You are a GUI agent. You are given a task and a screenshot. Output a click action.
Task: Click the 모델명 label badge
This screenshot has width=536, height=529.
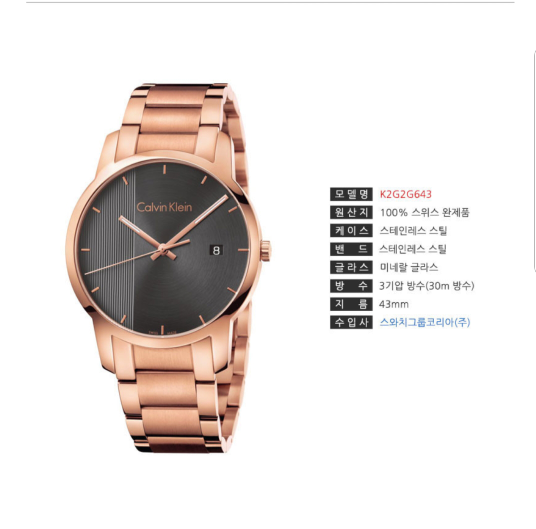click(351, 194)
